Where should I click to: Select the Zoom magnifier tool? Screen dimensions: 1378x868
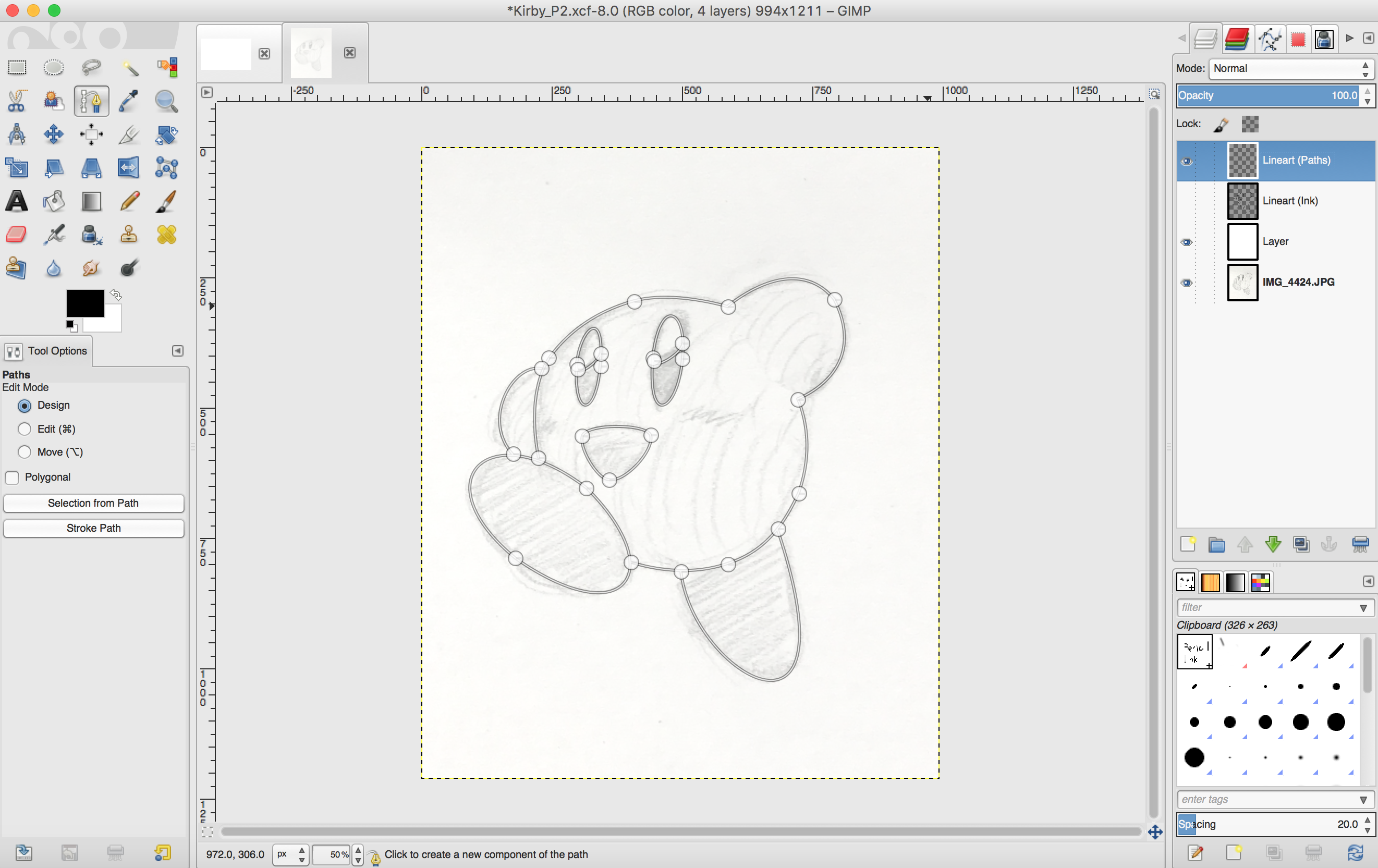167,101
